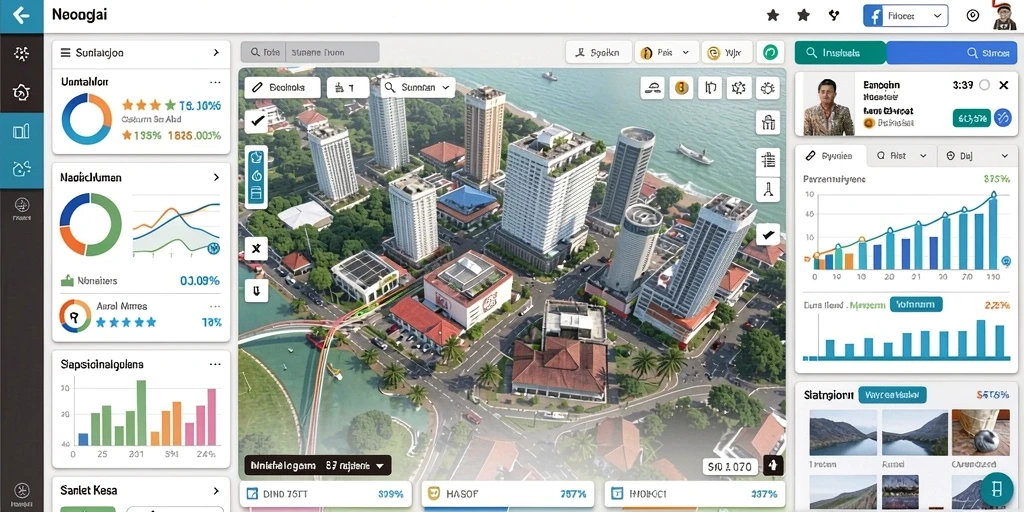Screen dimensions: 1024x512
Task: Select the highlighted columns chart icon in the sidebar
Action: (x=22, y=131)
